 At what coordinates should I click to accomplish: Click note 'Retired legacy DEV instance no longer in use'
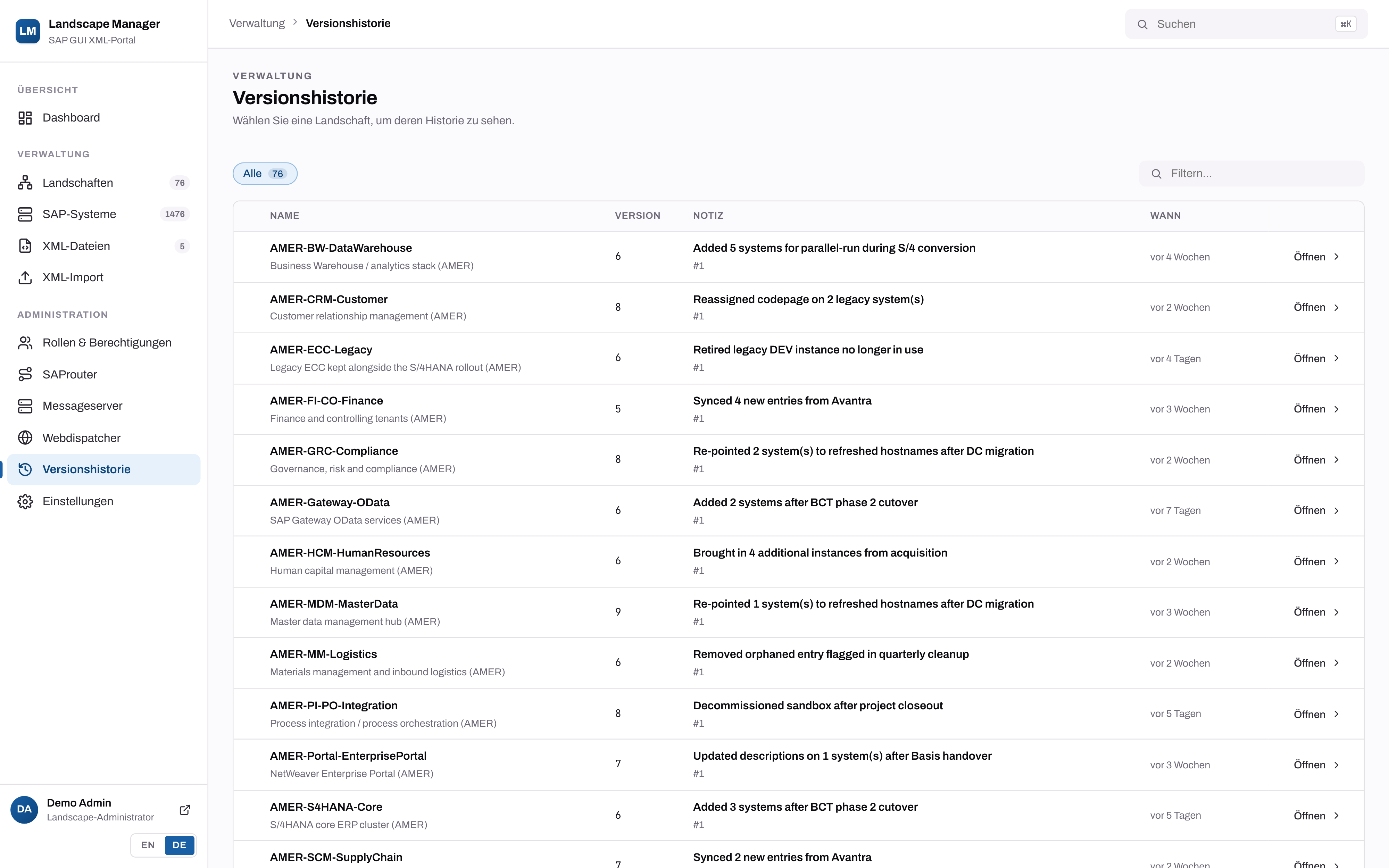808,350
